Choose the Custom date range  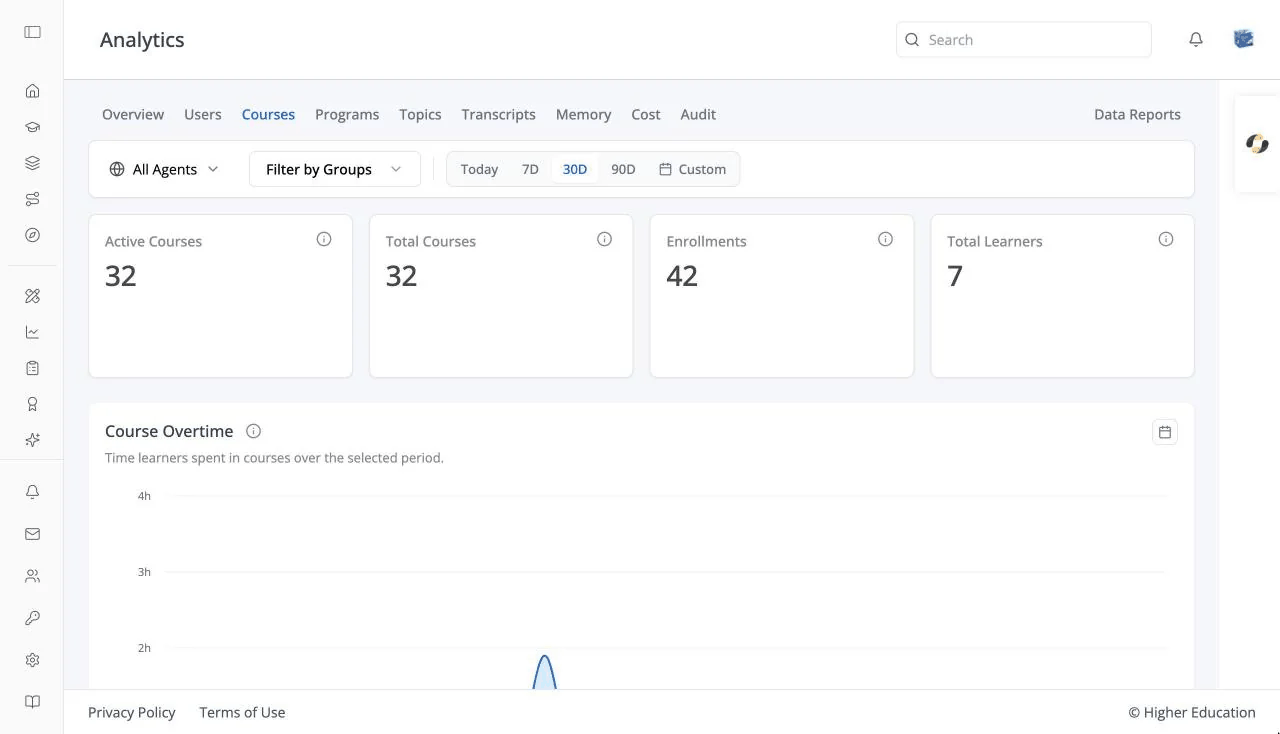(x=692, y=169)
